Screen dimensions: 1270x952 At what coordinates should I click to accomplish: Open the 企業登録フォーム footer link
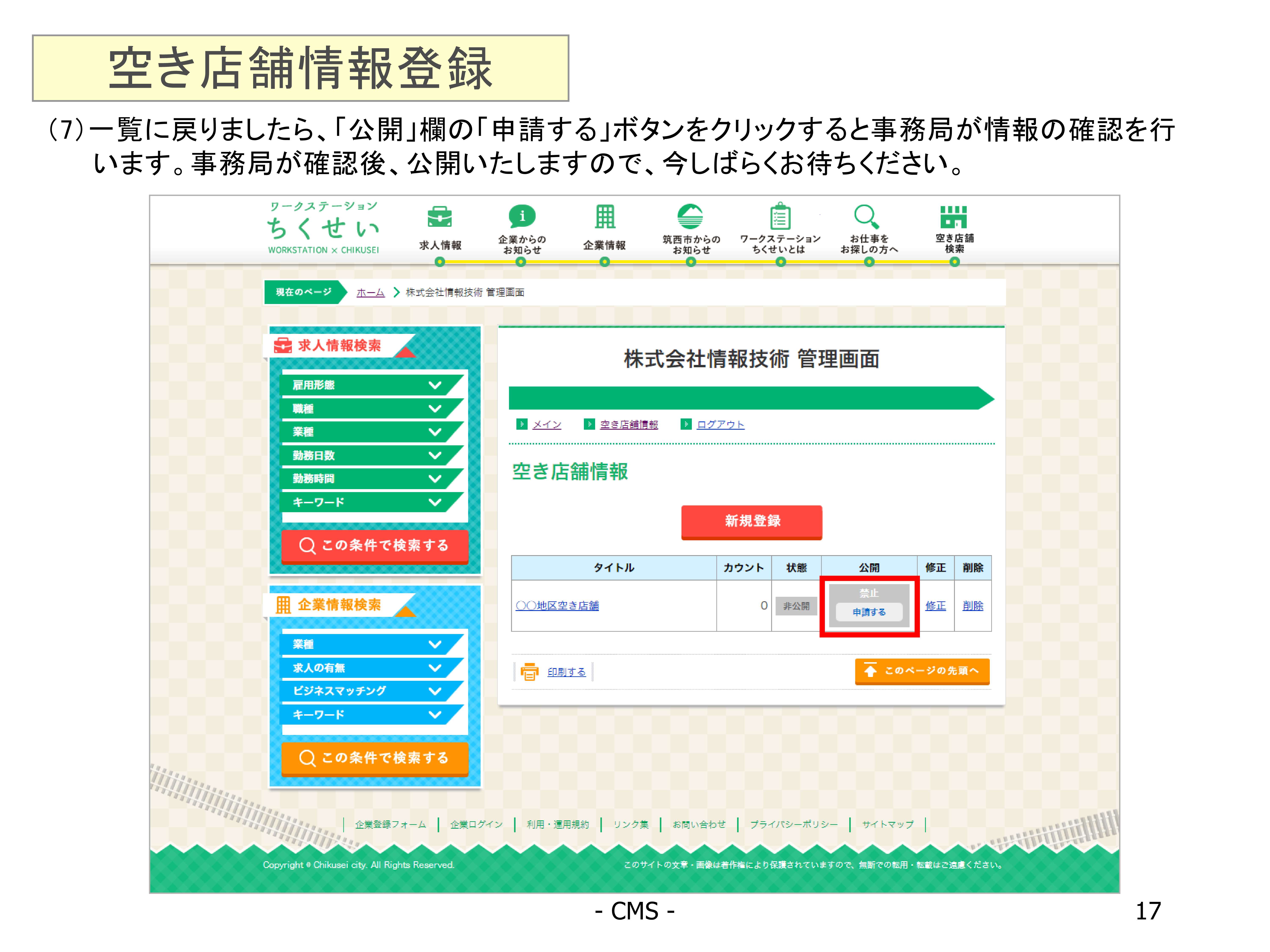(390, 825)
